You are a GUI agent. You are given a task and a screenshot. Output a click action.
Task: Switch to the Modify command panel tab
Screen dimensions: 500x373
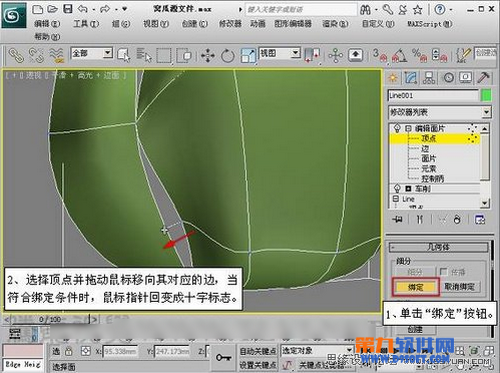(411, 78)
